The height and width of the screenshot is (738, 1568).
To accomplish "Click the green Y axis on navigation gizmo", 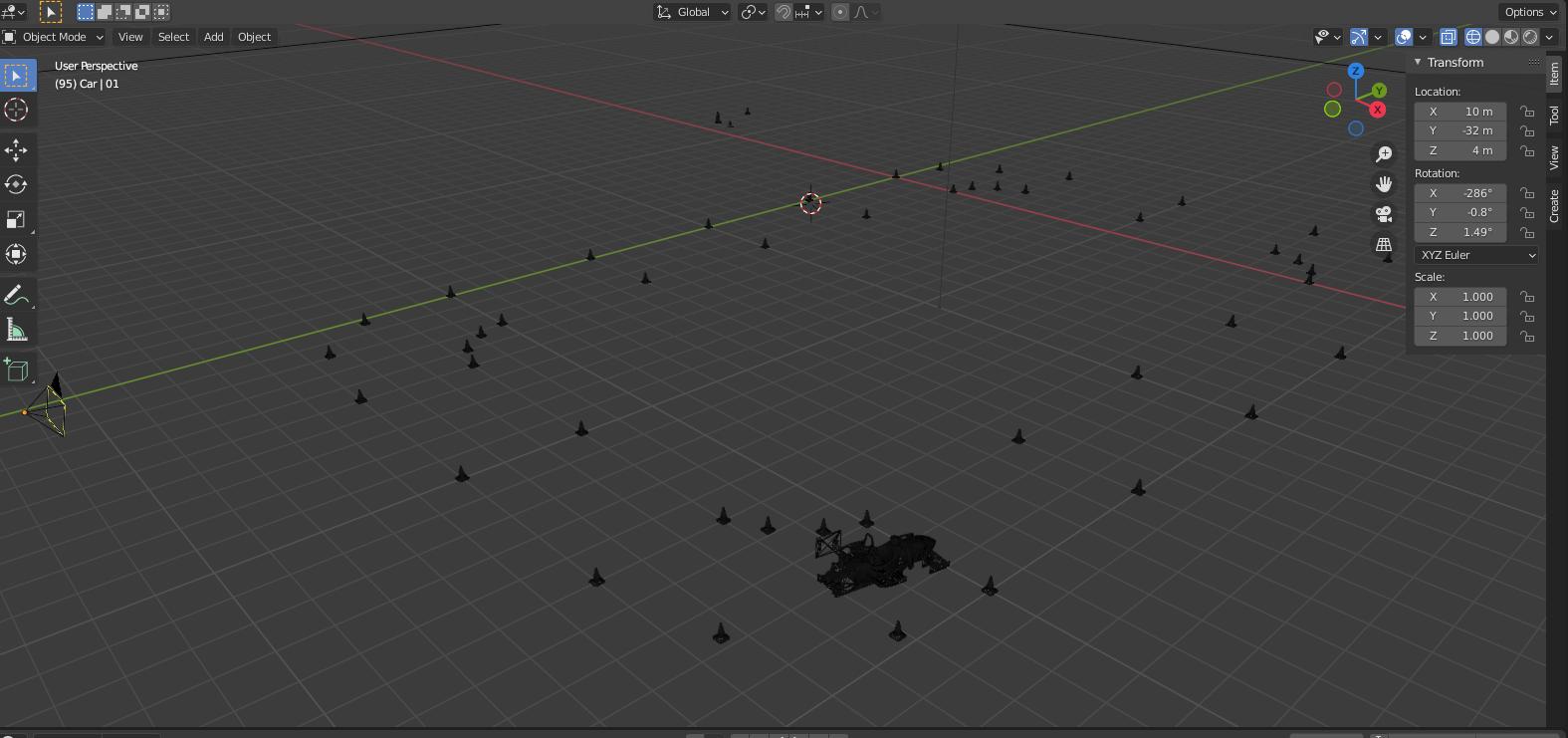I will coord(1379,91).
